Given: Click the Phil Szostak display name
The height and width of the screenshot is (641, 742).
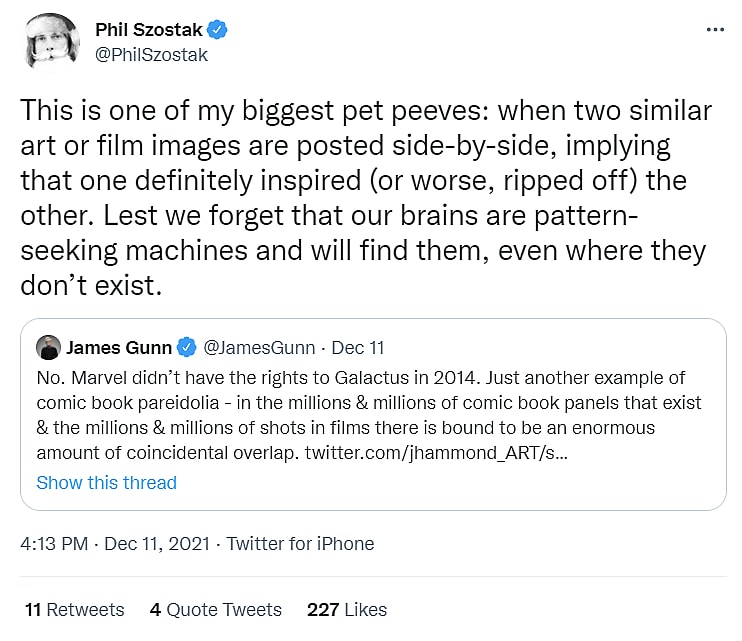Looking at the screenshot, I should 149,29.
